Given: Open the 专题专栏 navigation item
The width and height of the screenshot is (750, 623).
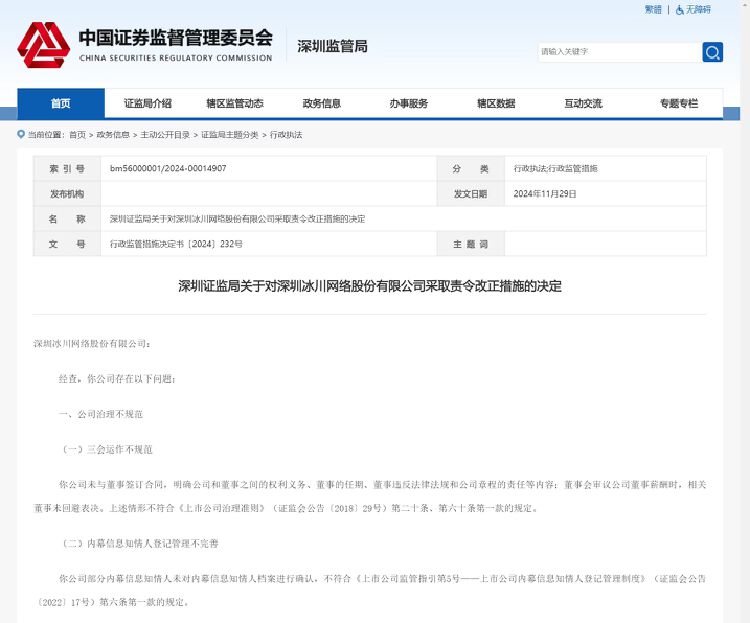Looking at the screenshot, I should coord(679,104).
